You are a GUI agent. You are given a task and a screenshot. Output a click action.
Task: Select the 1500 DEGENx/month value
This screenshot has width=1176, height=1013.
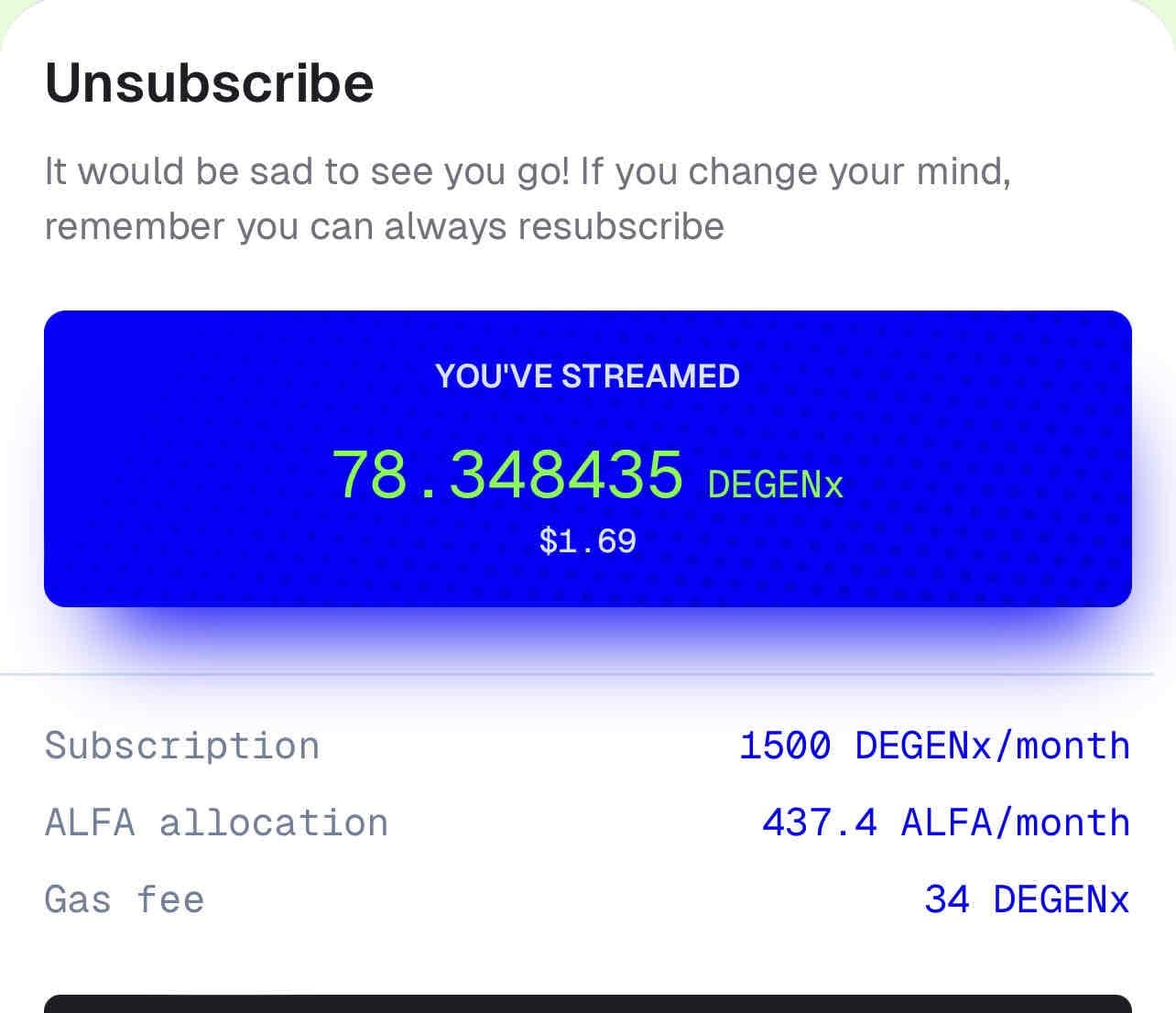coord(934,746)
